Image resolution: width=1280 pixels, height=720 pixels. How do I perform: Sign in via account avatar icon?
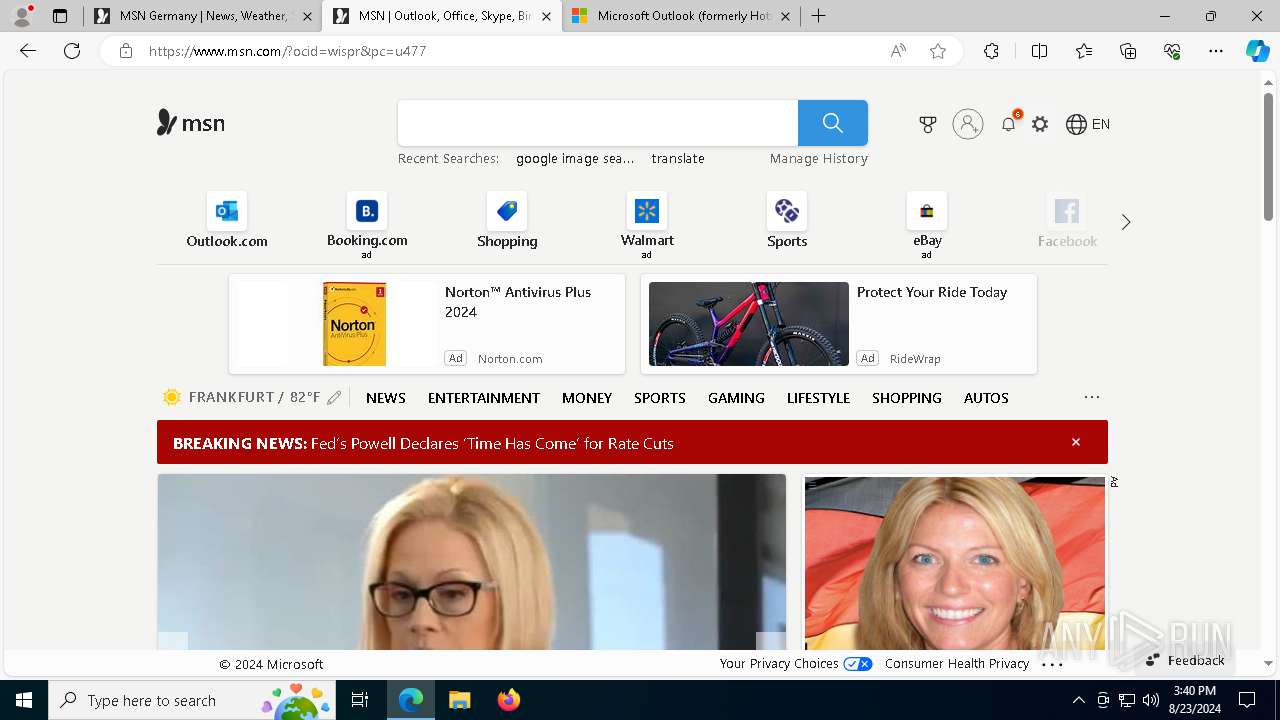coord(967,124)
